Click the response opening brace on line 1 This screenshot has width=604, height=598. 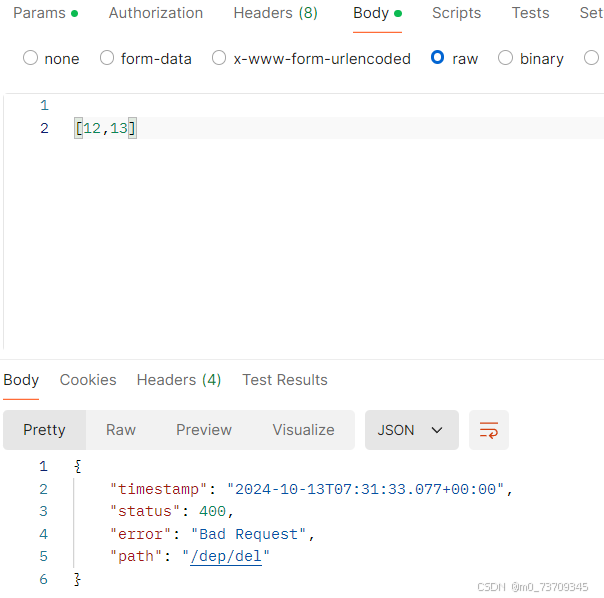coord(78,467)
